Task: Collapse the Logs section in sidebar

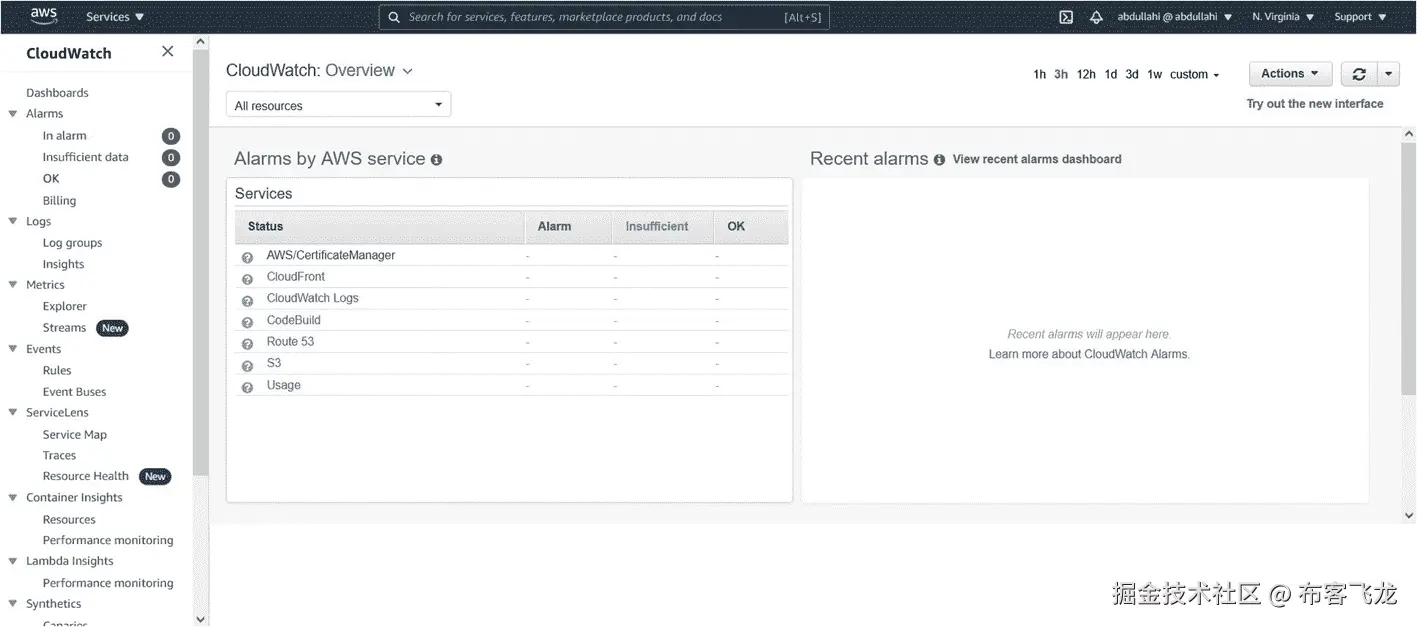Action: pyautogui.click(x=13, y=221)
